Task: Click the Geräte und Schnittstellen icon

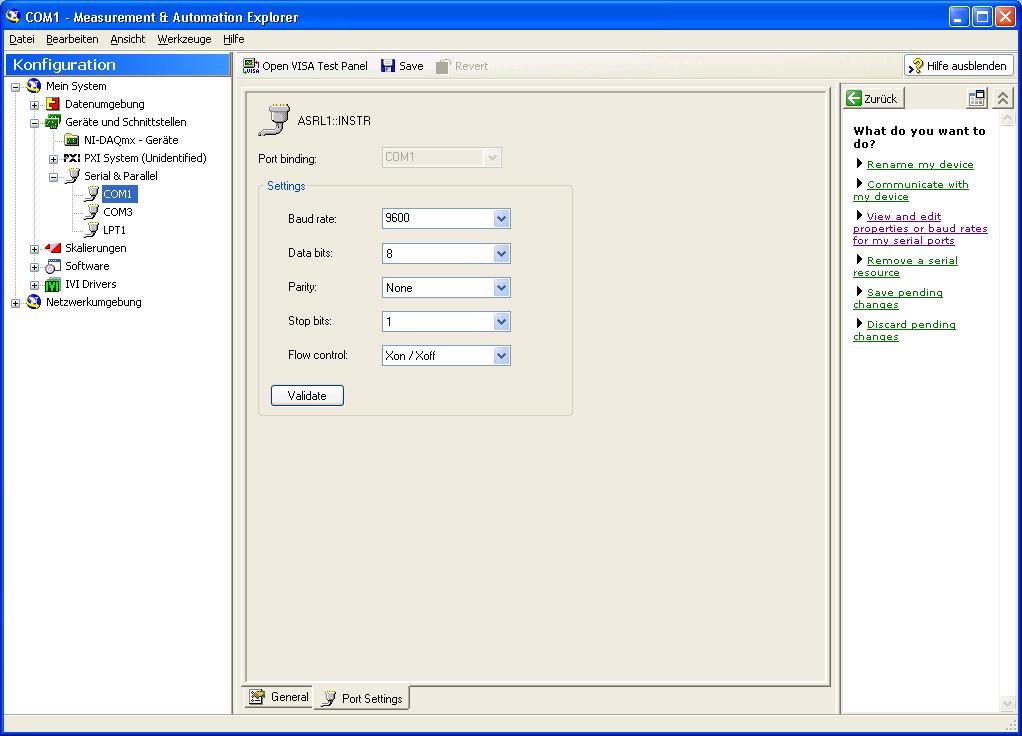Action: [x=53, y=122]
